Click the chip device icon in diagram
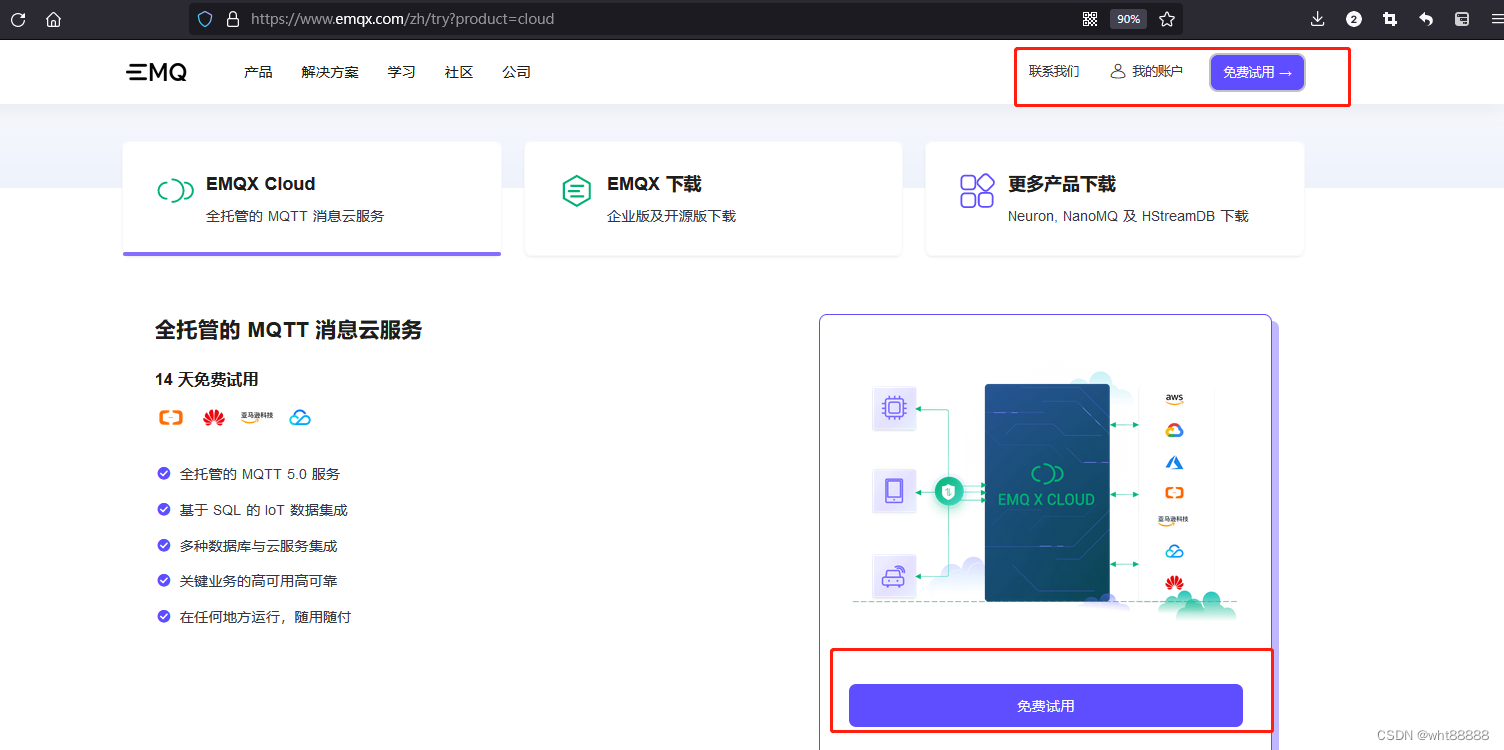The height and width of the screenshot is (750, 1504). coord(894,408)
